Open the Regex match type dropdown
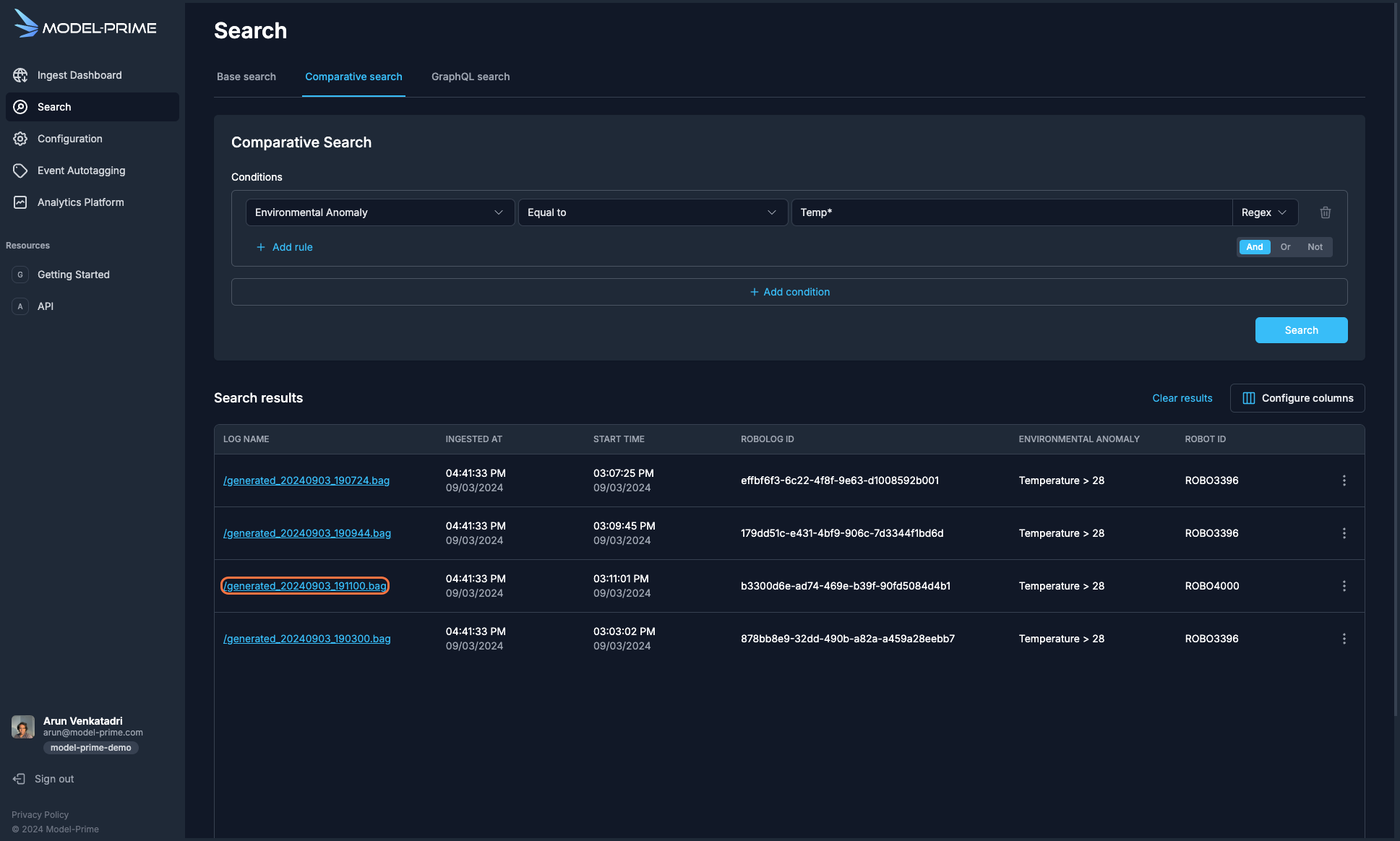 [1265, 212]
